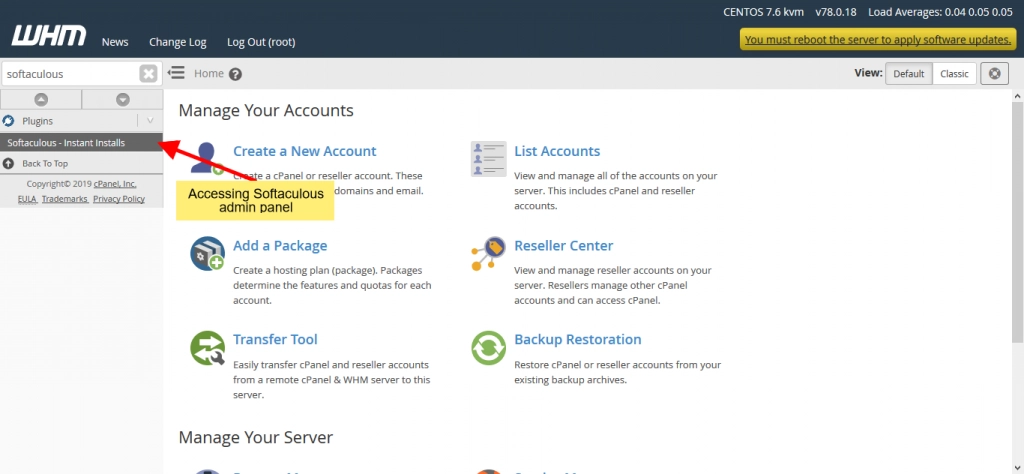Clear the softaculous search text
1024x474 pixels.
coord(148,74)
